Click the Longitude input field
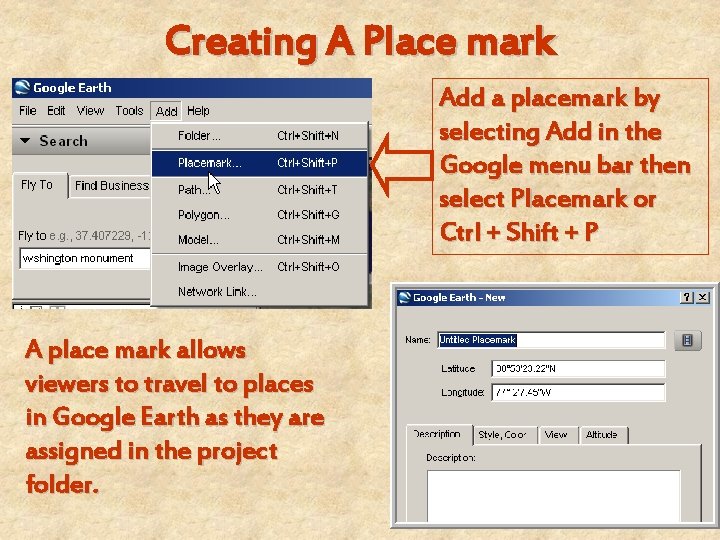 click(578, 393)
